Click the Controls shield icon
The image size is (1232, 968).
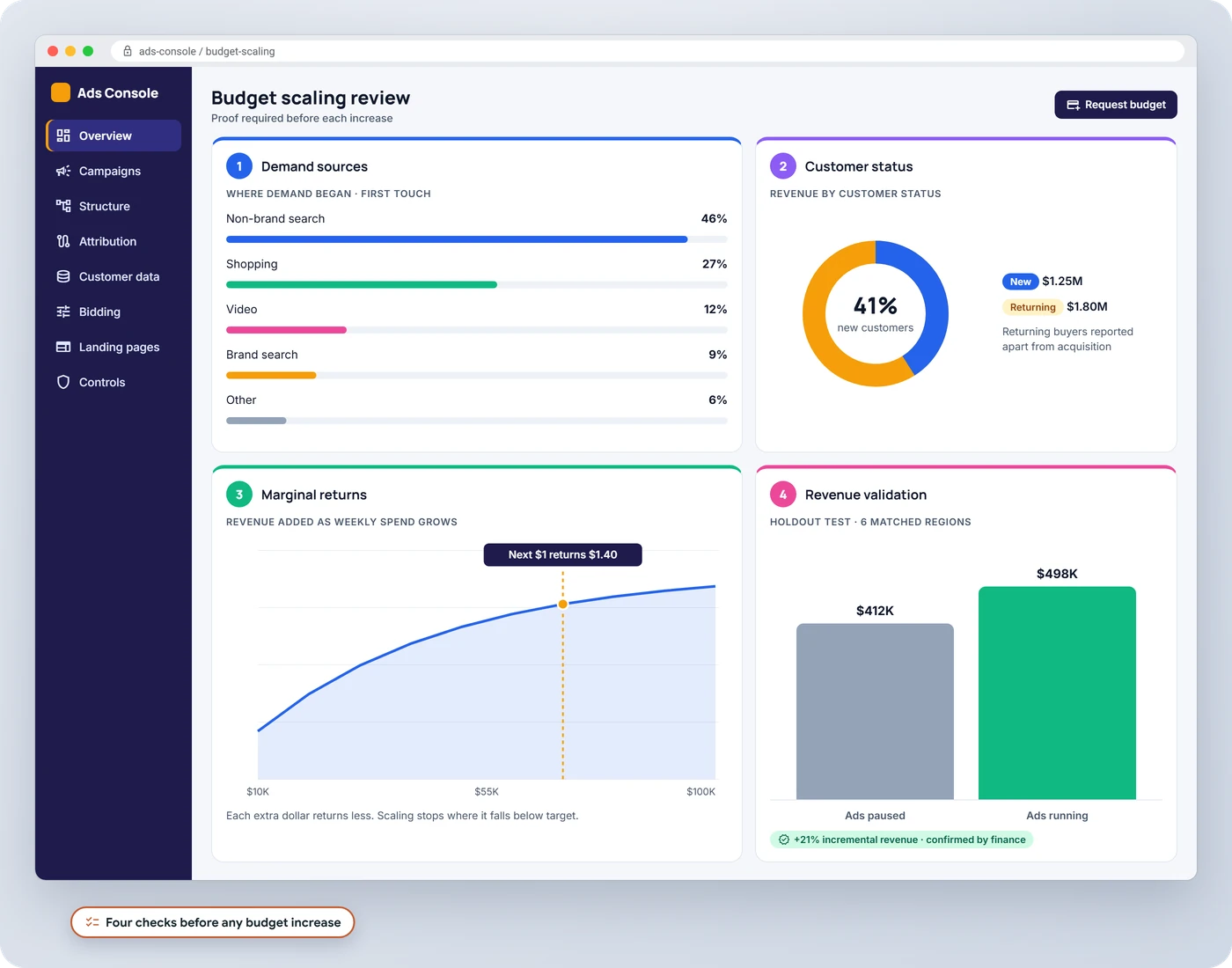63,382
